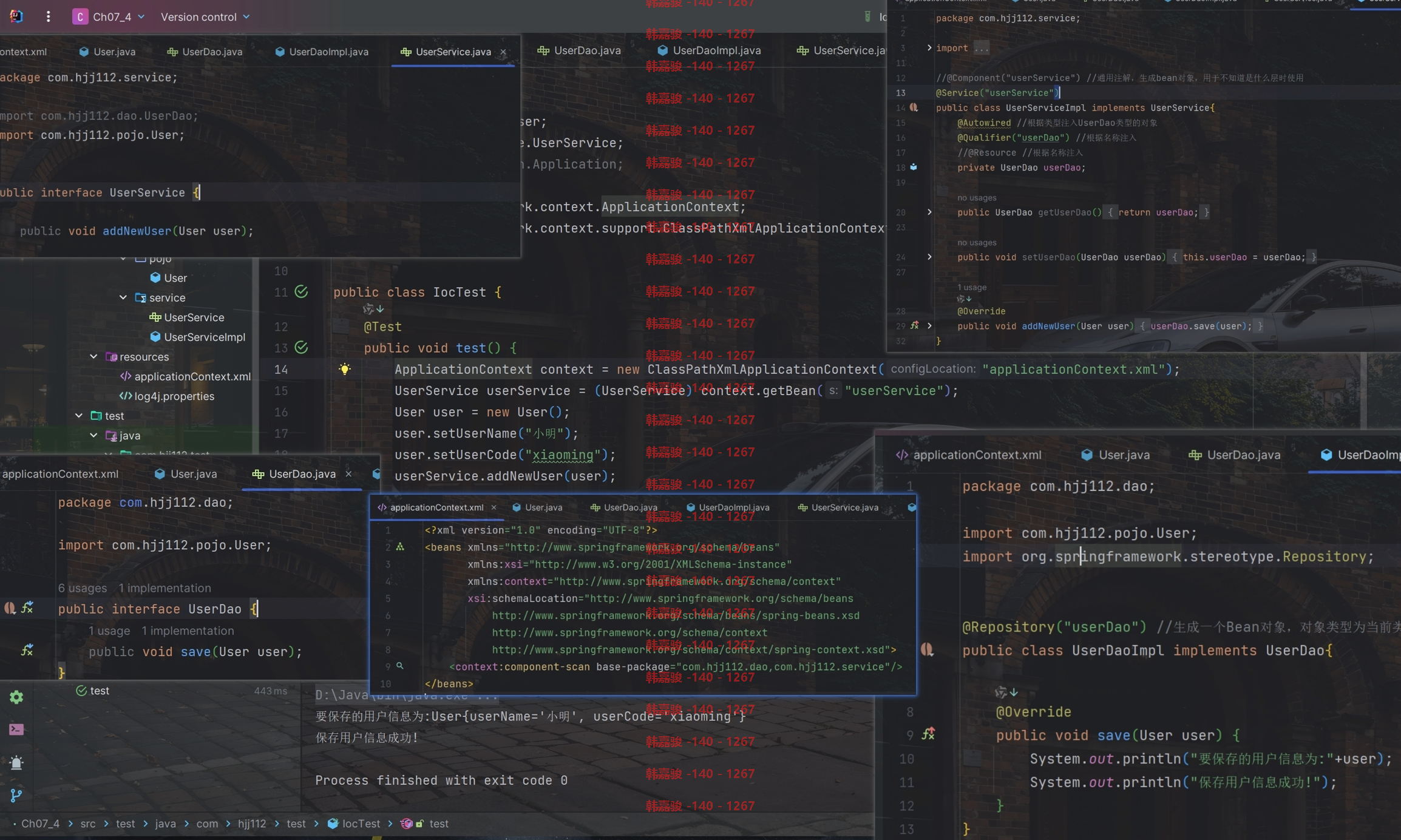
Task: Close the UserDao.java tab above interface code
Action: [x=348, y=474]
